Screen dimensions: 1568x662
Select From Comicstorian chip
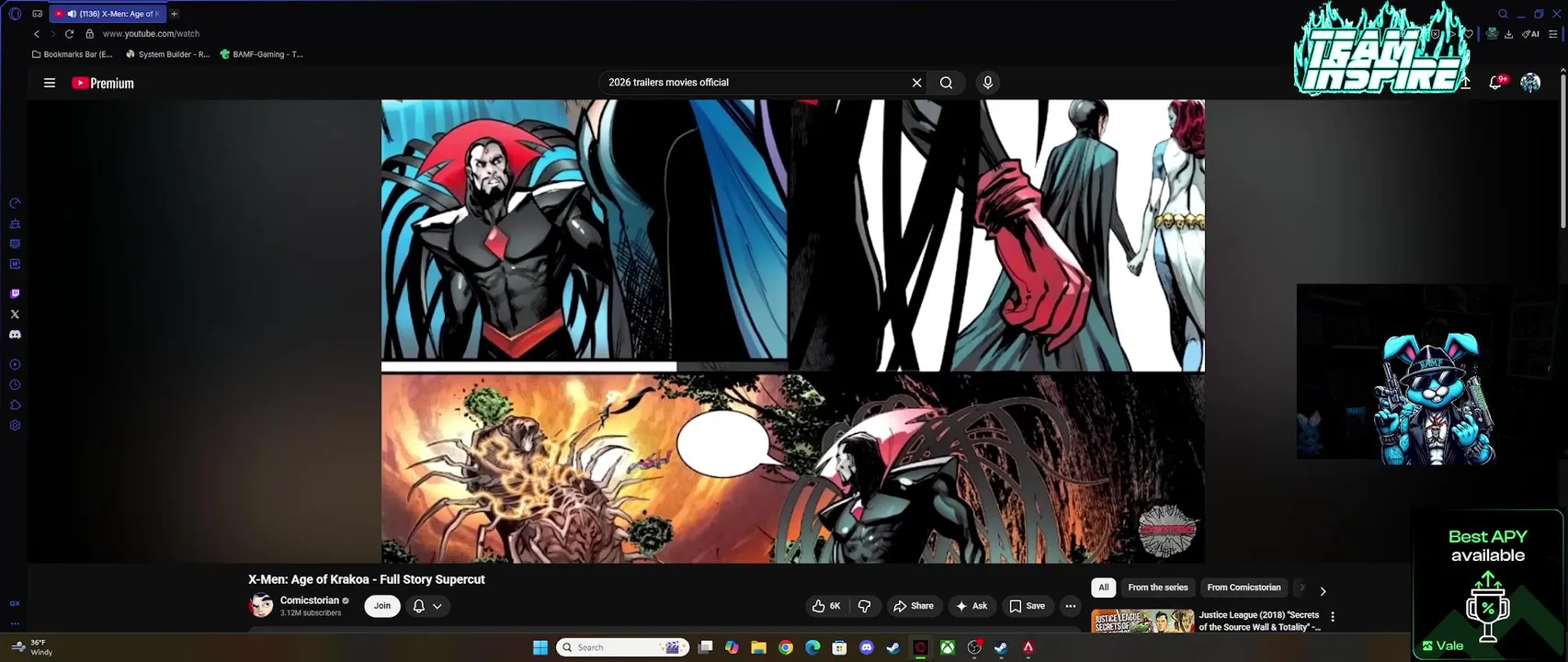pyautogui.click(x=1244, y=588)
